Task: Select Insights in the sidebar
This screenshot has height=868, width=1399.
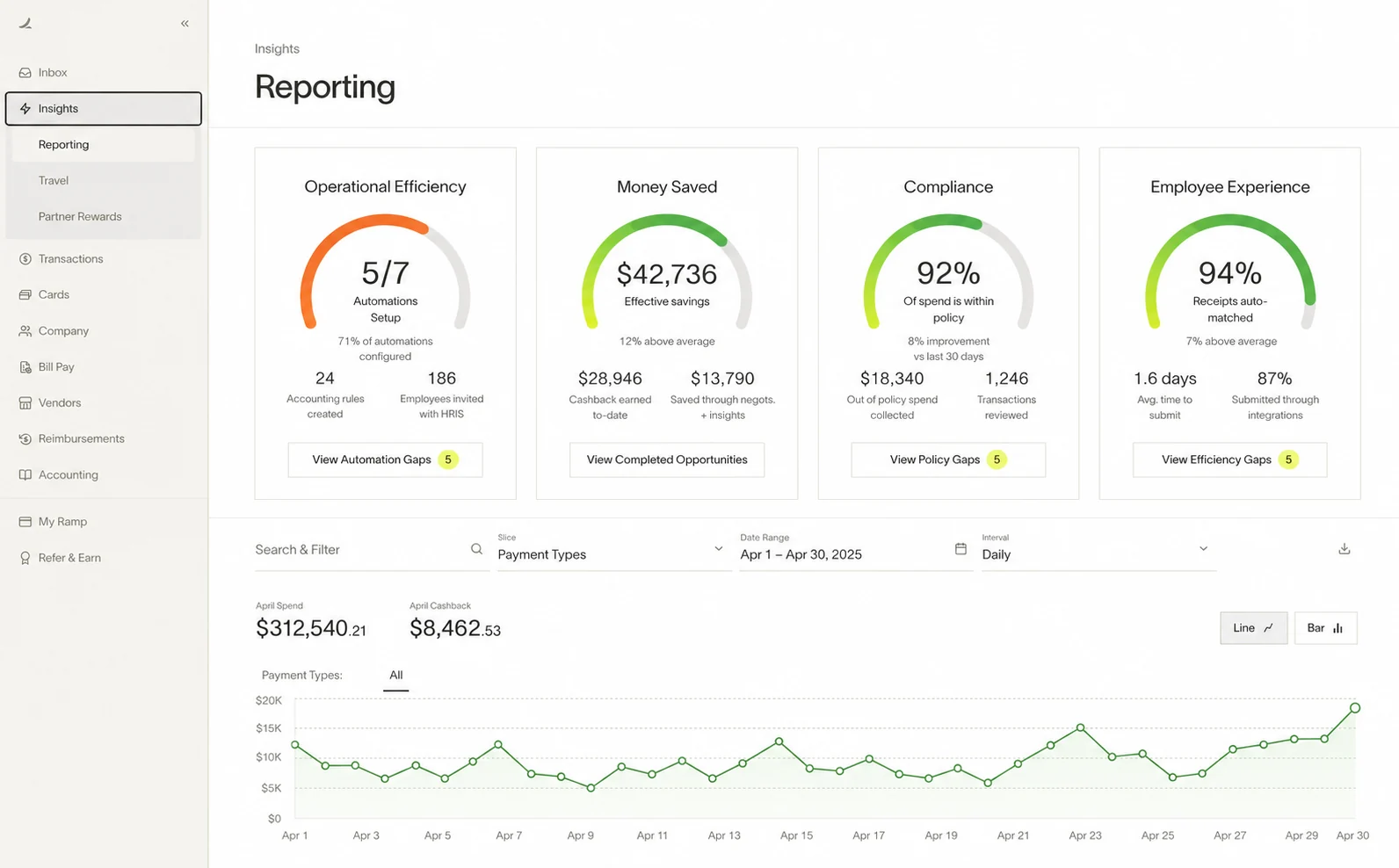Action: tap(104, 109)
